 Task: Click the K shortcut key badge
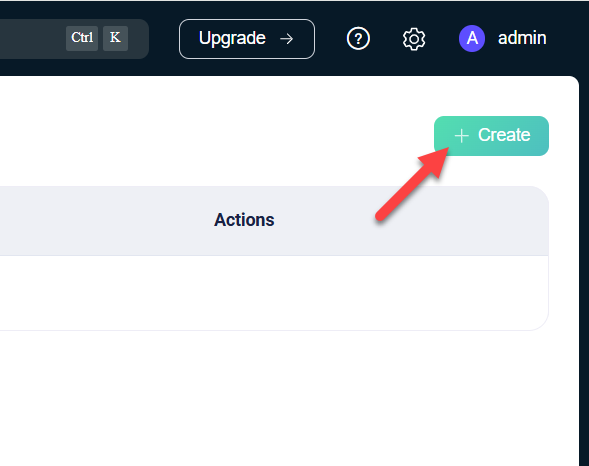(x=115, y=38)
